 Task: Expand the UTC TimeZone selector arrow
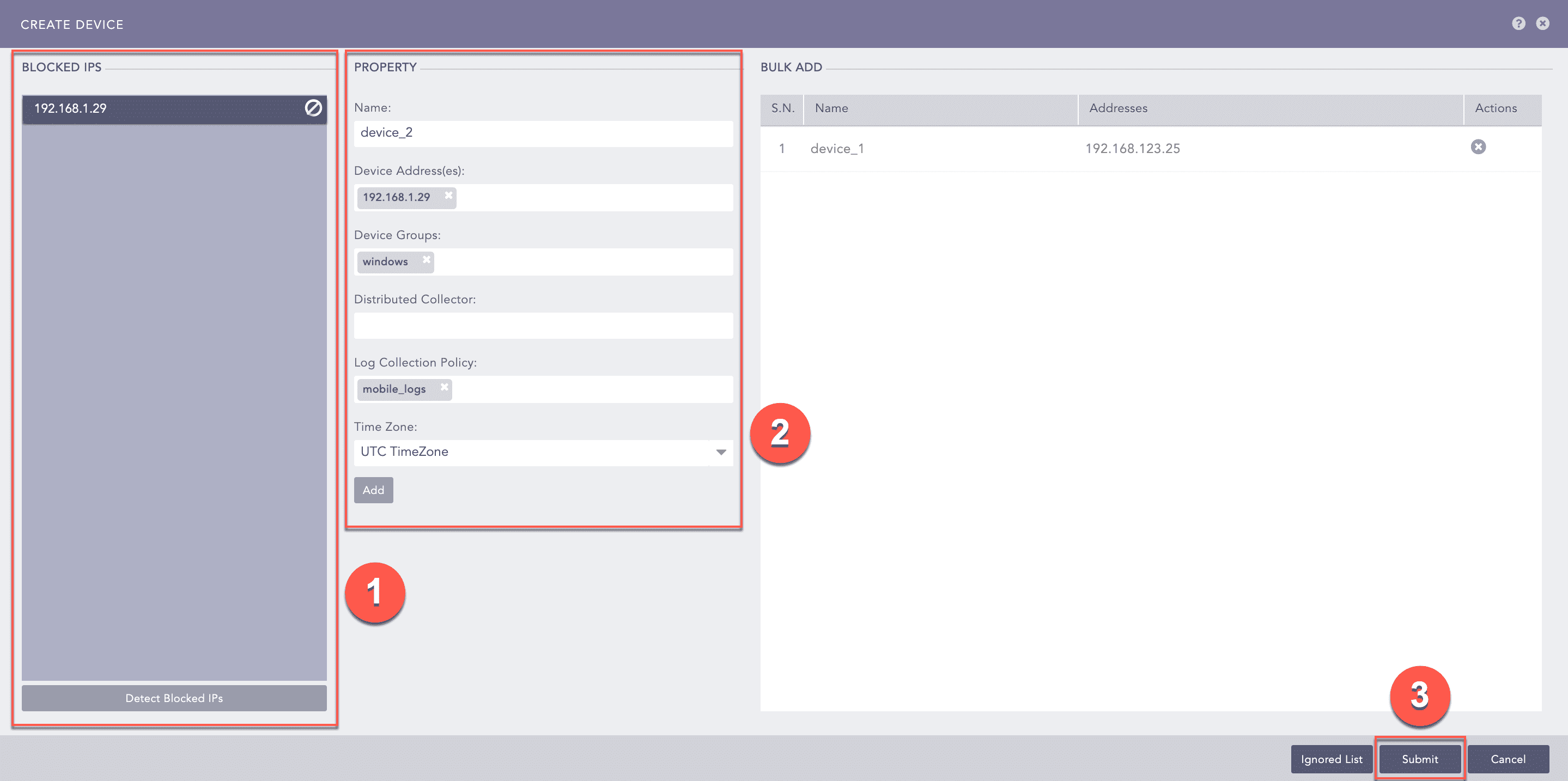click(721, 452)
